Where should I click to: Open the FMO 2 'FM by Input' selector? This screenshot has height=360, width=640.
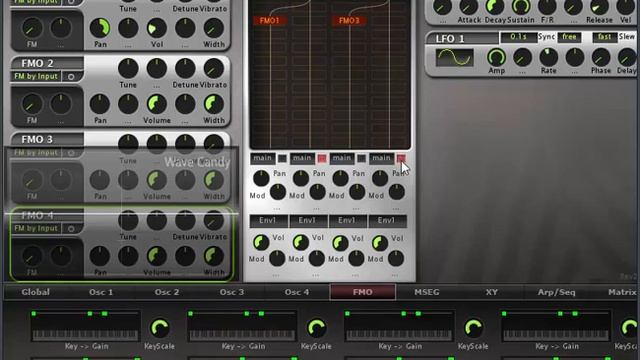pos(36,76)
